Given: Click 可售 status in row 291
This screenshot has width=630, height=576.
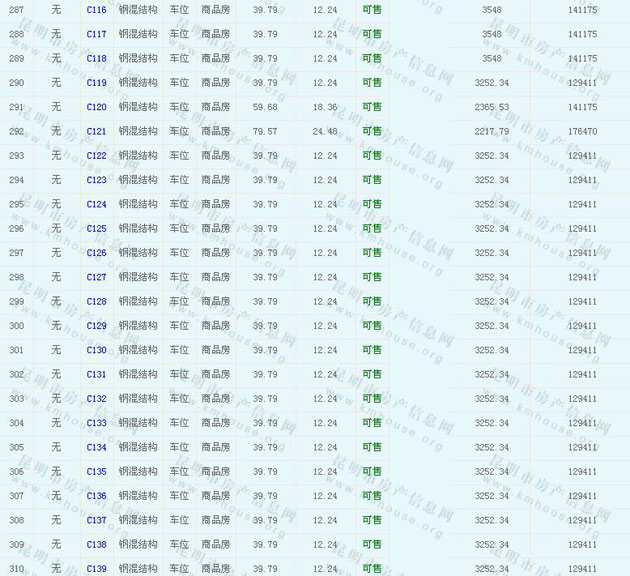Looking at the screenshot, I should click(372, 107).
